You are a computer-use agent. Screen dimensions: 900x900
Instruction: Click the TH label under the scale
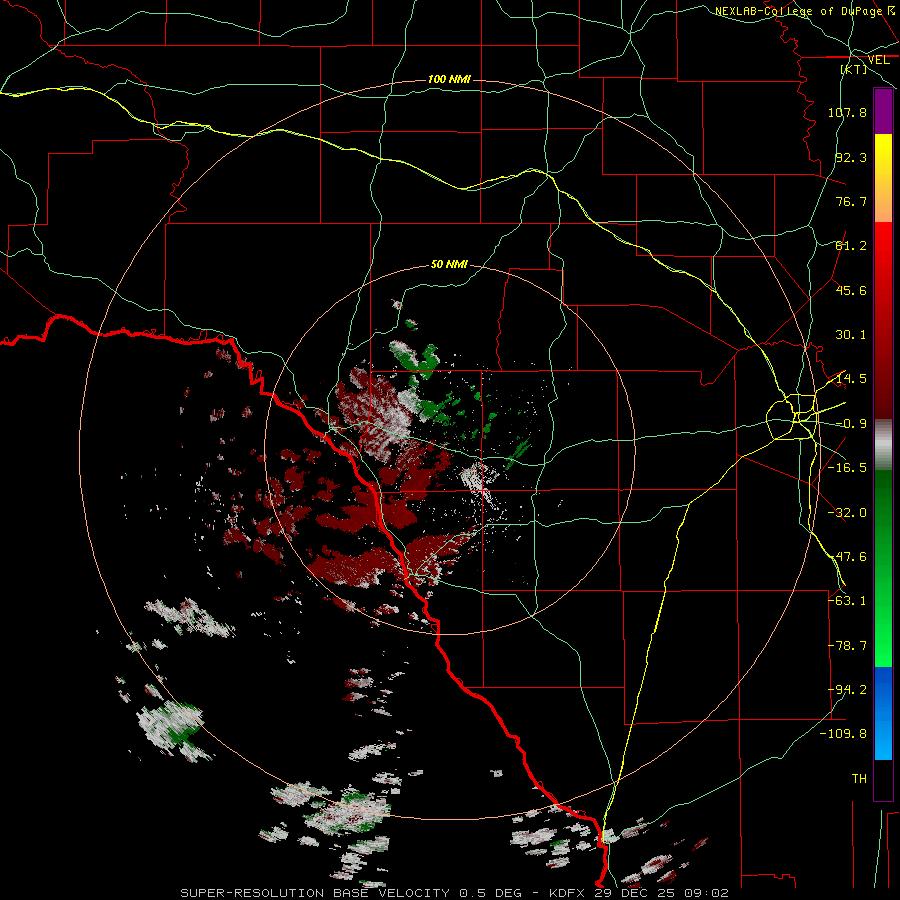point(859,779)
